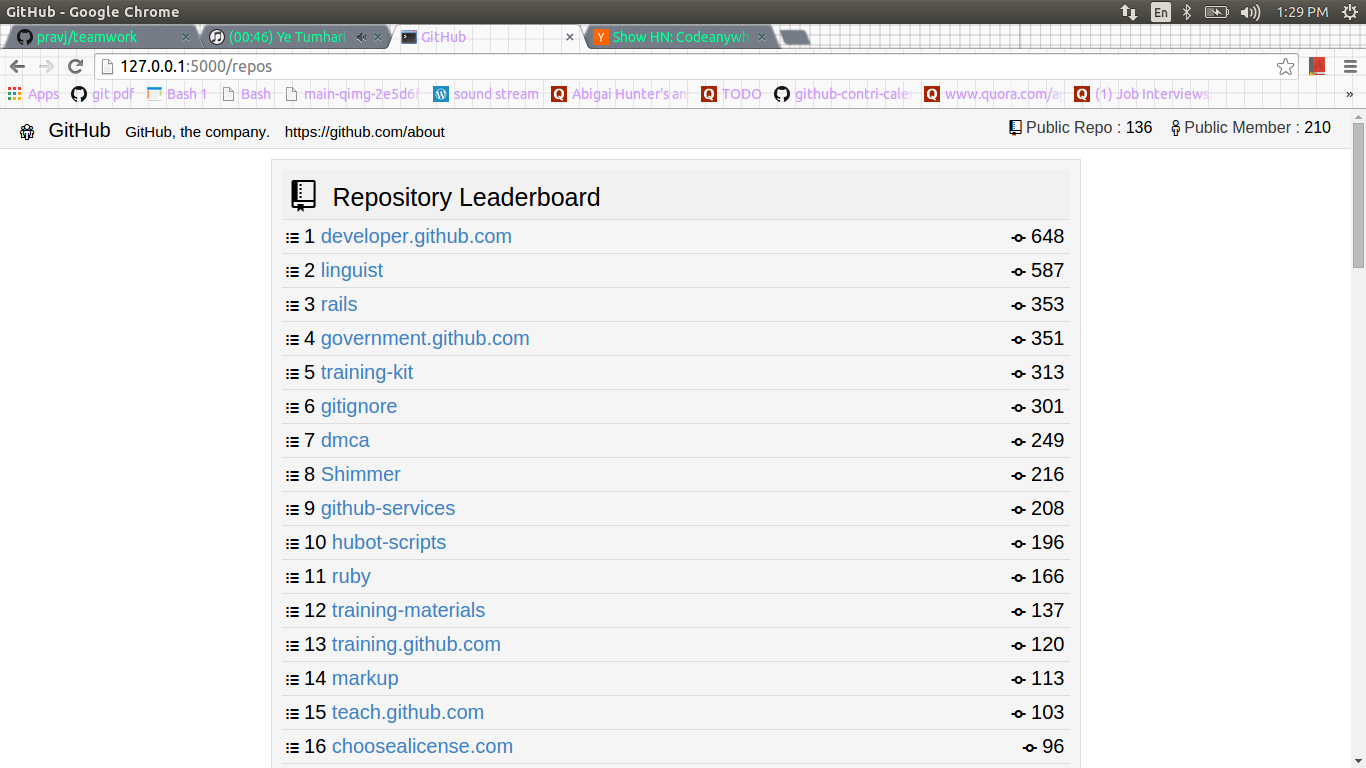Switch to the Show HN: Codeanywhere tab
1366x768 pixels.
pos(680,37)
